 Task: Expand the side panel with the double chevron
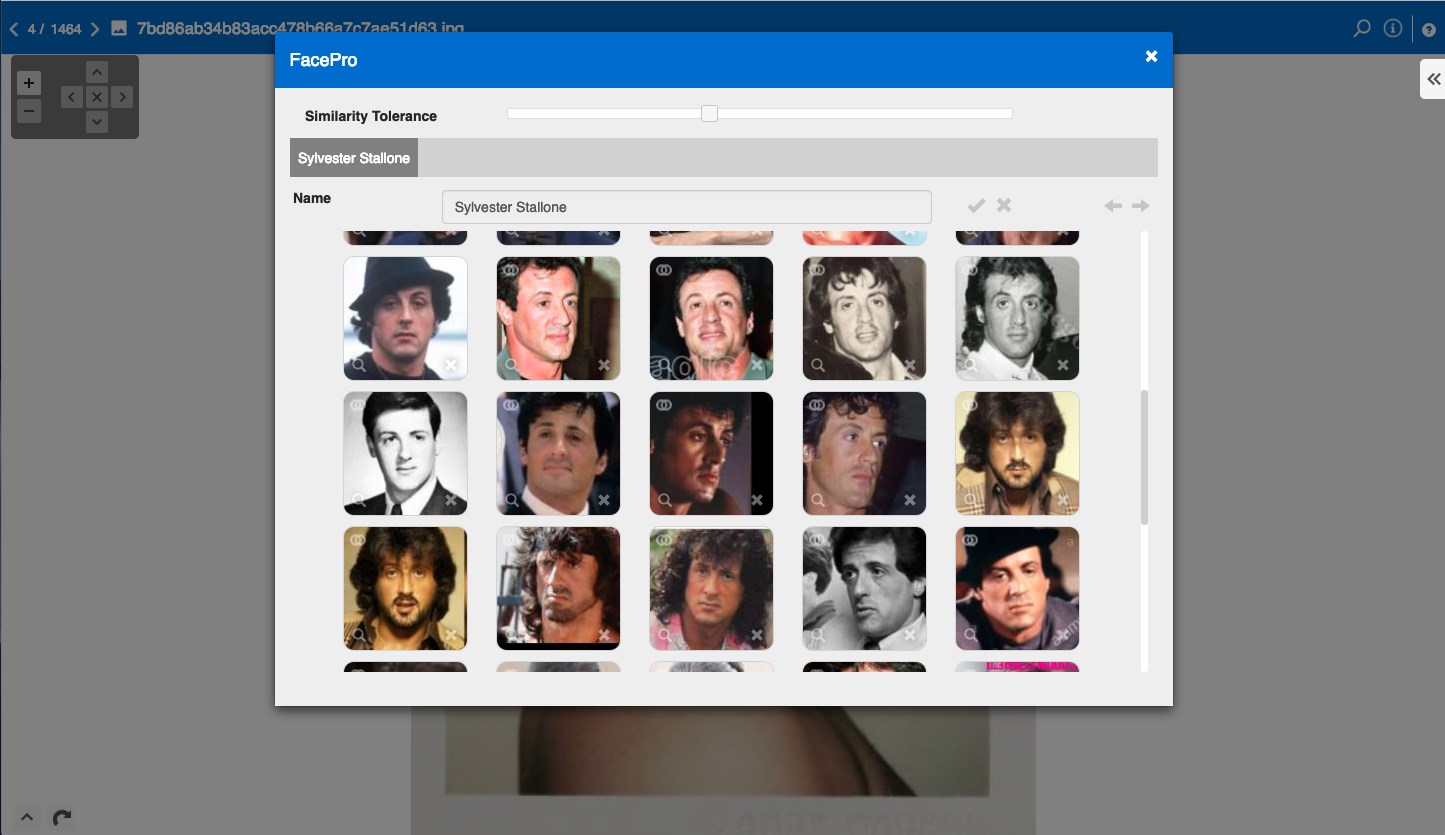(1433, 79)
